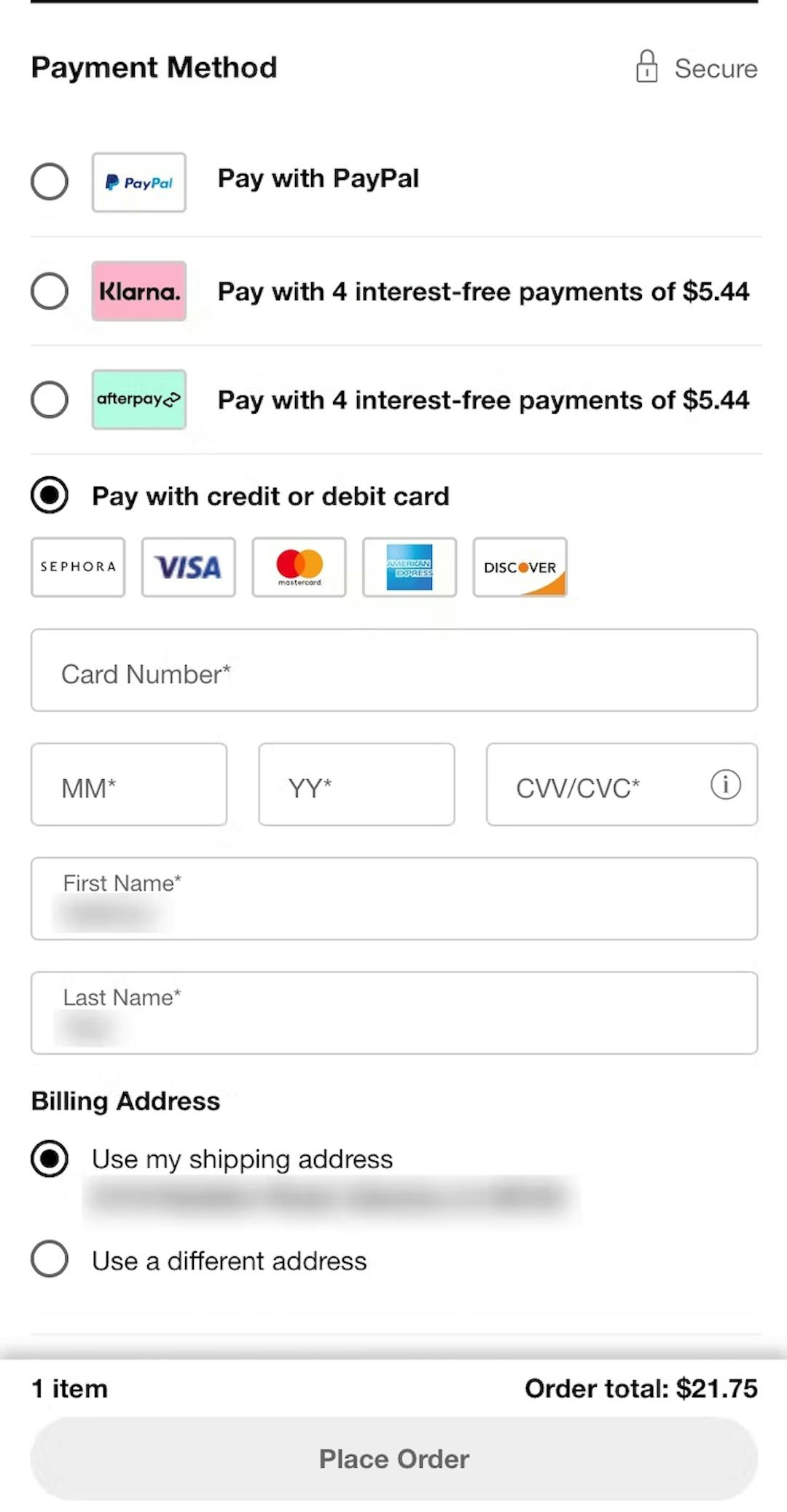Viewport: 787px width, 1512px height.
Task: Select Use a different address
Action: (50, 1260)
